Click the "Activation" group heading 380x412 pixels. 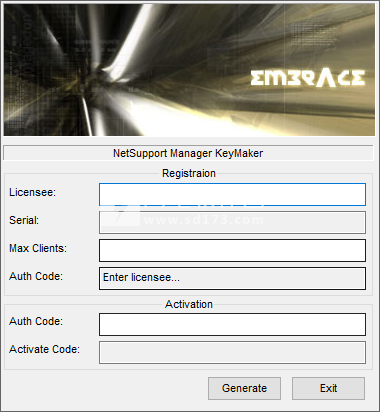[189, 304]
